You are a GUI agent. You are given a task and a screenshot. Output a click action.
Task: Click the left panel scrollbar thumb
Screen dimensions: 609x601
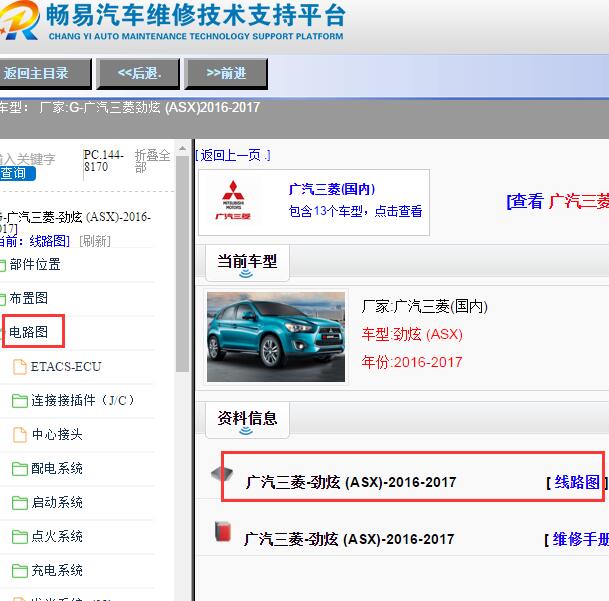(182, 264)
